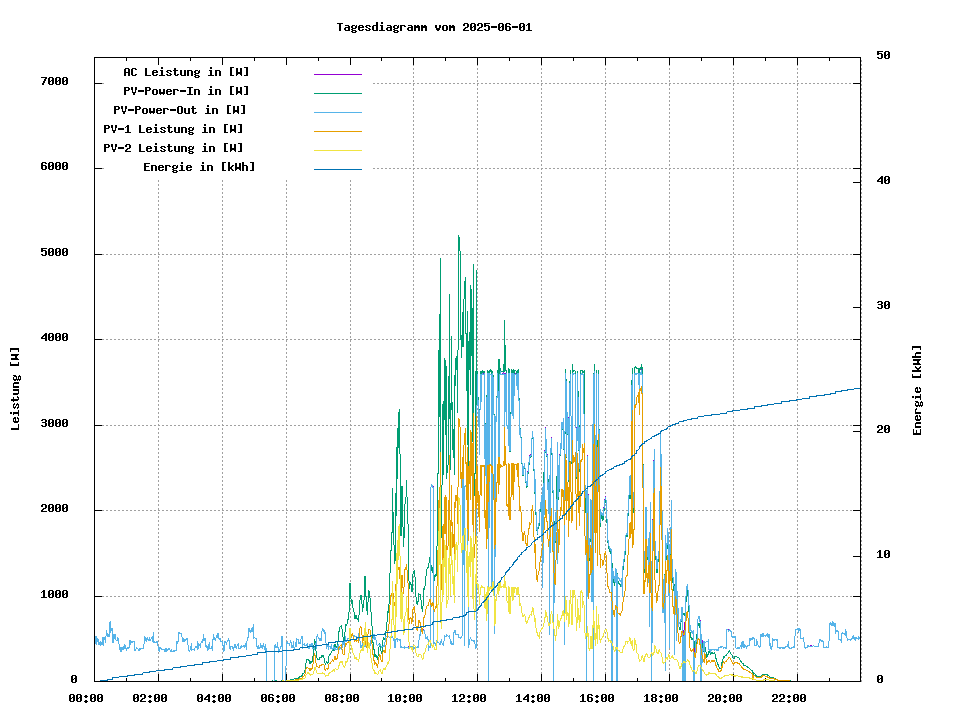Select the AC Leistung legend label
Image resolution: width=960 pixels, height=720 pixels.
186,72
